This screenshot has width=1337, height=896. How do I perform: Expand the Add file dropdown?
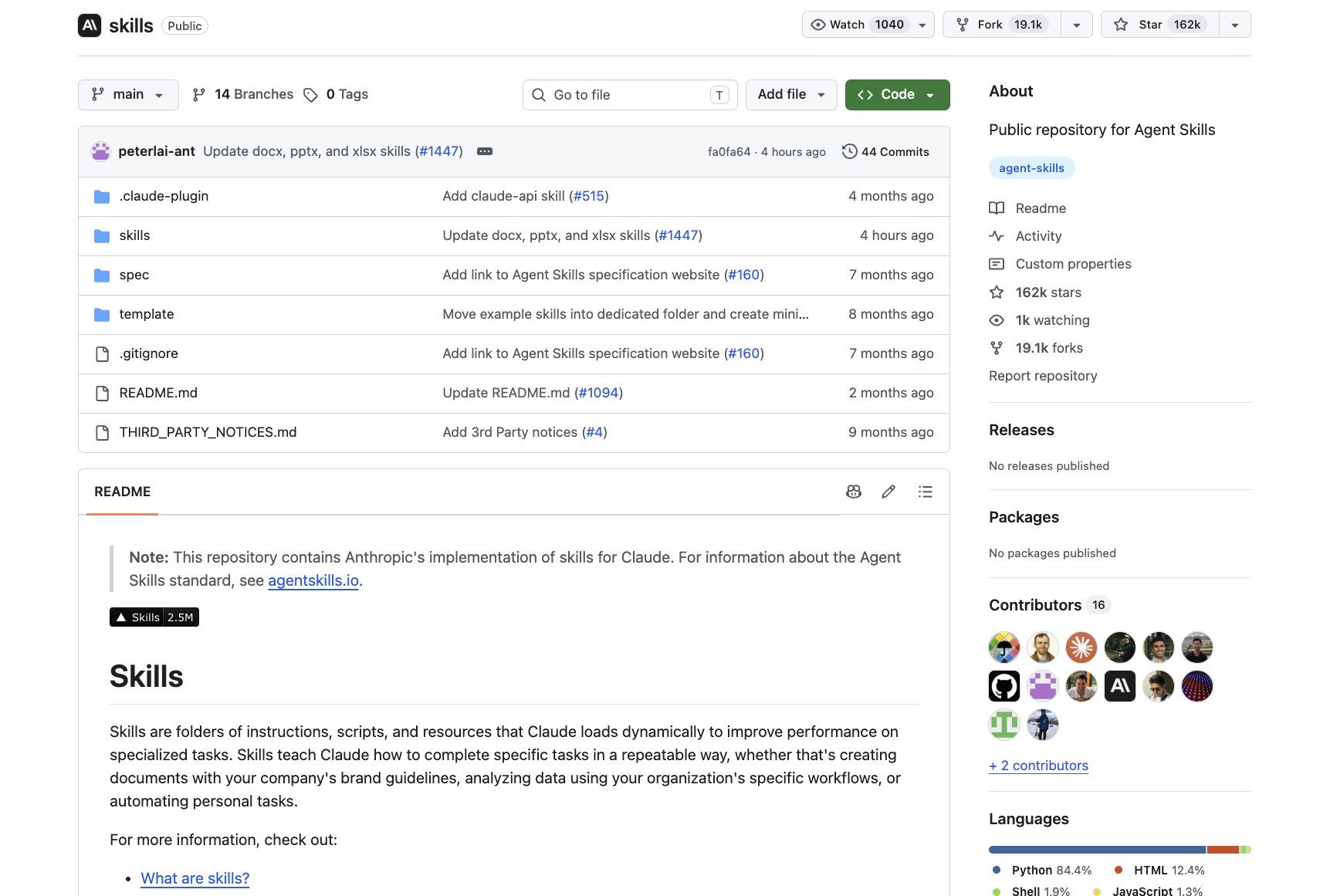tap(791, 95)
